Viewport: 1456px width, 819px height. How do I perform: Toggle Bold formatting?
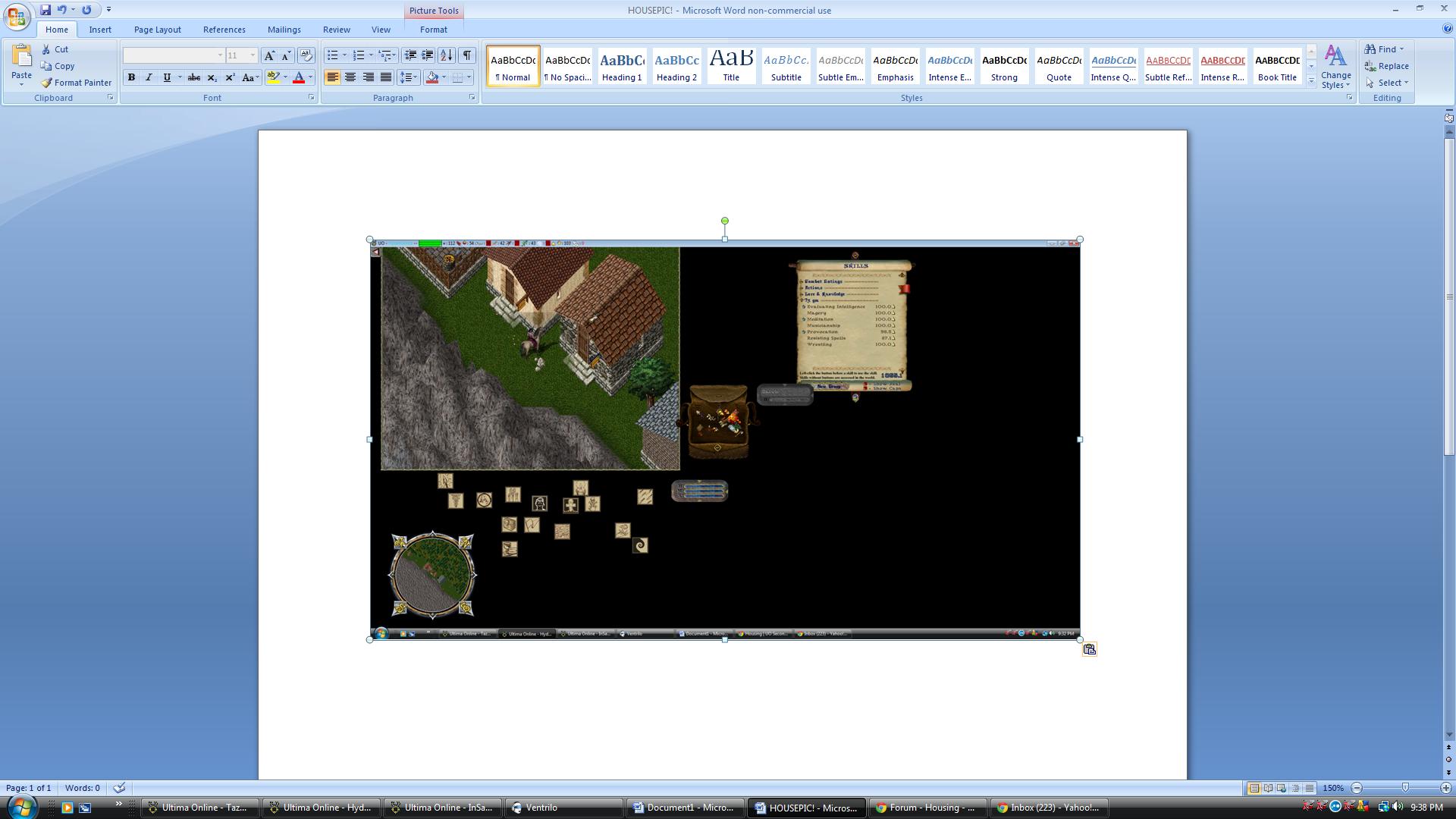pyautogui.click(x=131, y=77)
